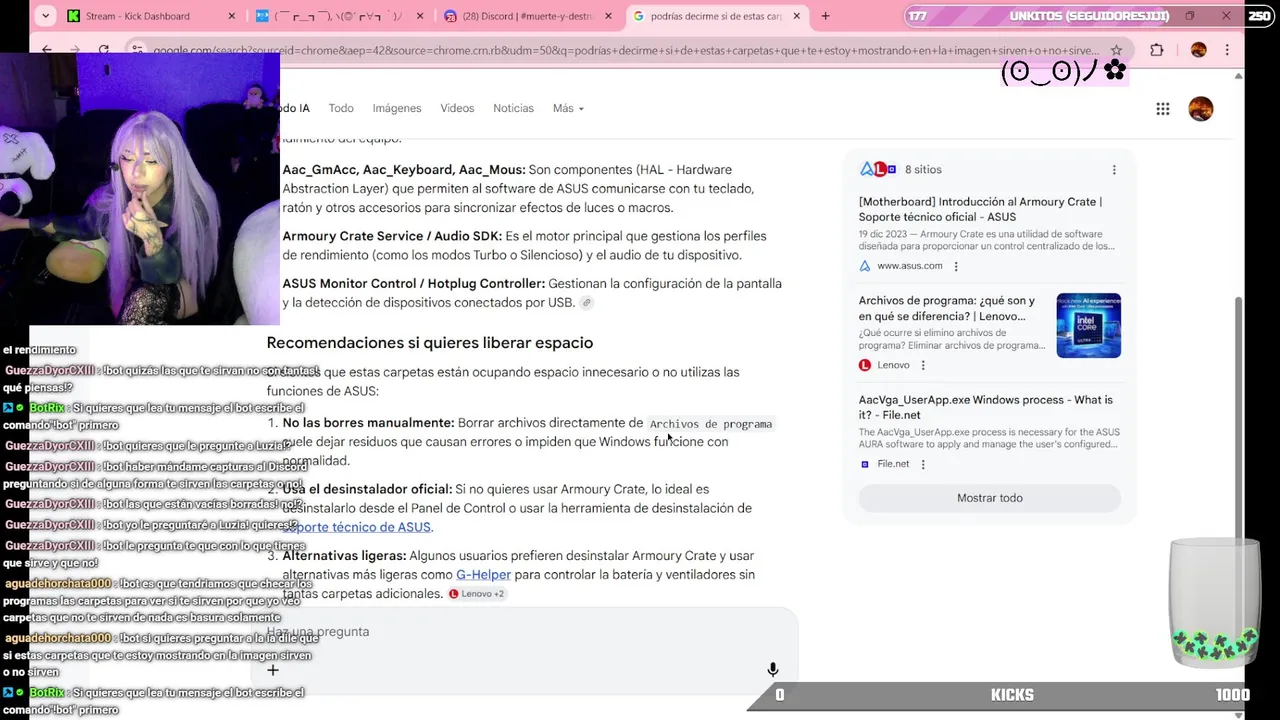Click the 8 sitios label
This screenshot has width=1280, height=720.
click(x=923, y=170)
